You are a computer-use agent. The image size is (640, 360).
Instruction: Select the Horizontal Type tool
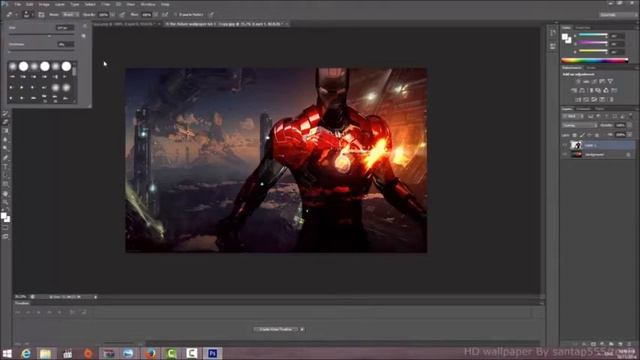point(5,166)
